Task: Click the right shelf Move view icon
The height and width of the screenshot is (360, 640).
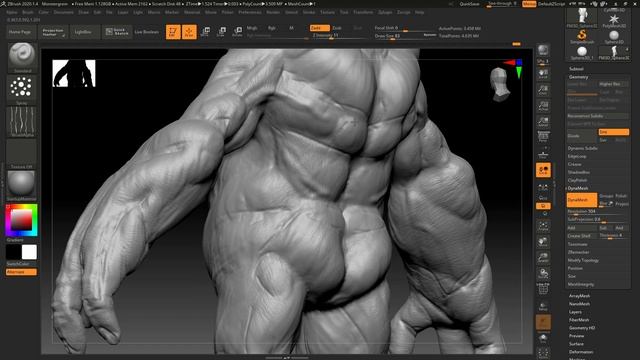Action: [x=543, y=242]
